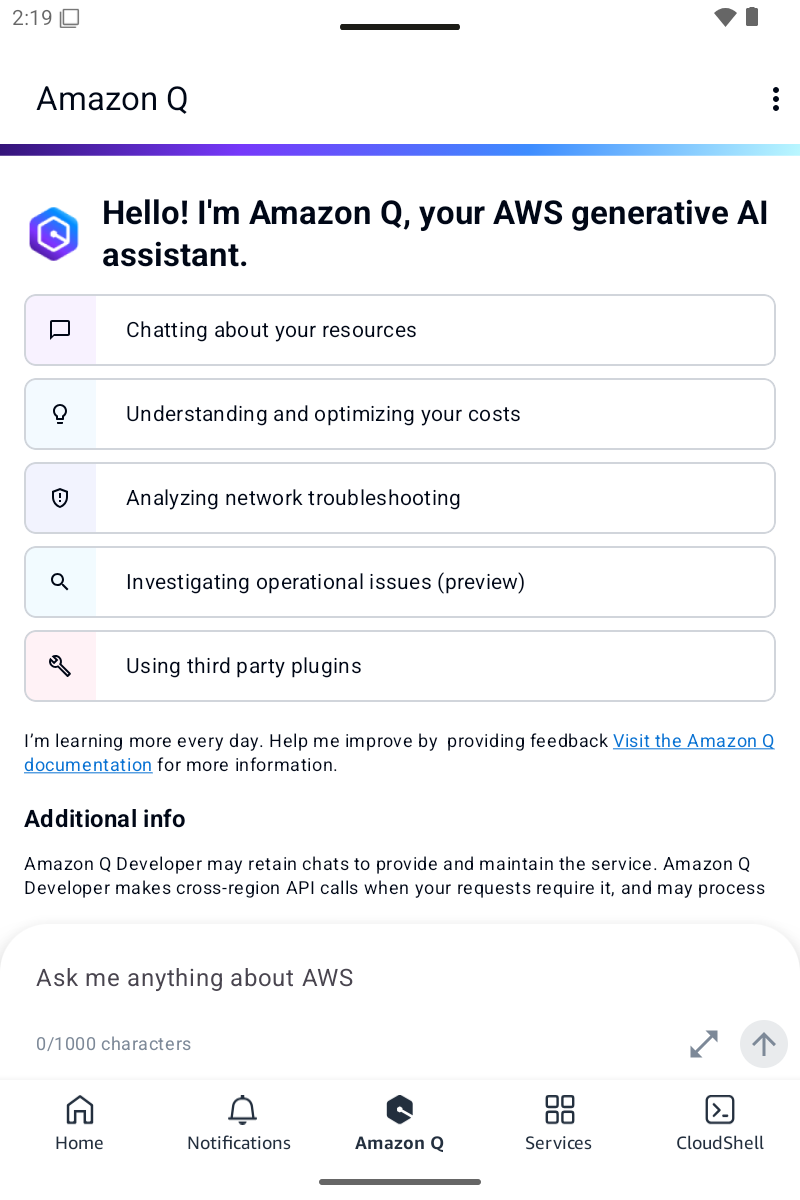
Task: Select Understanding and optimizing your costs
Action: point(400,414)
